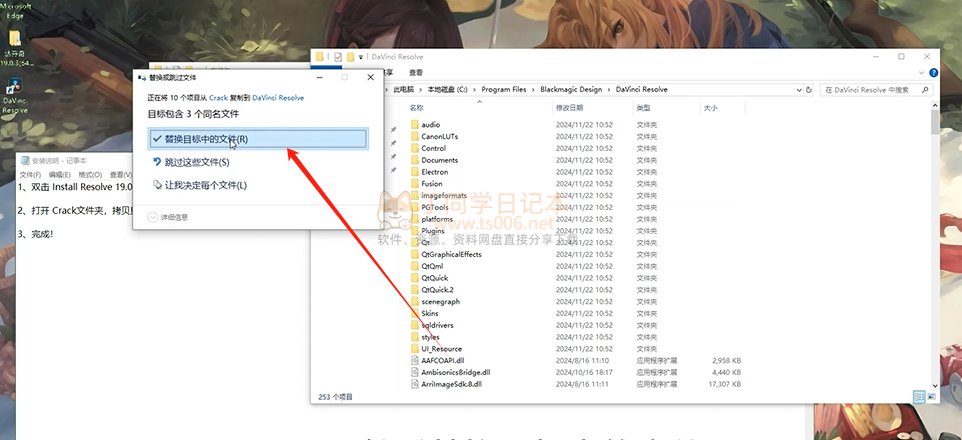
Task: Select the sqldrivers folder name
Action: [437, 325]
